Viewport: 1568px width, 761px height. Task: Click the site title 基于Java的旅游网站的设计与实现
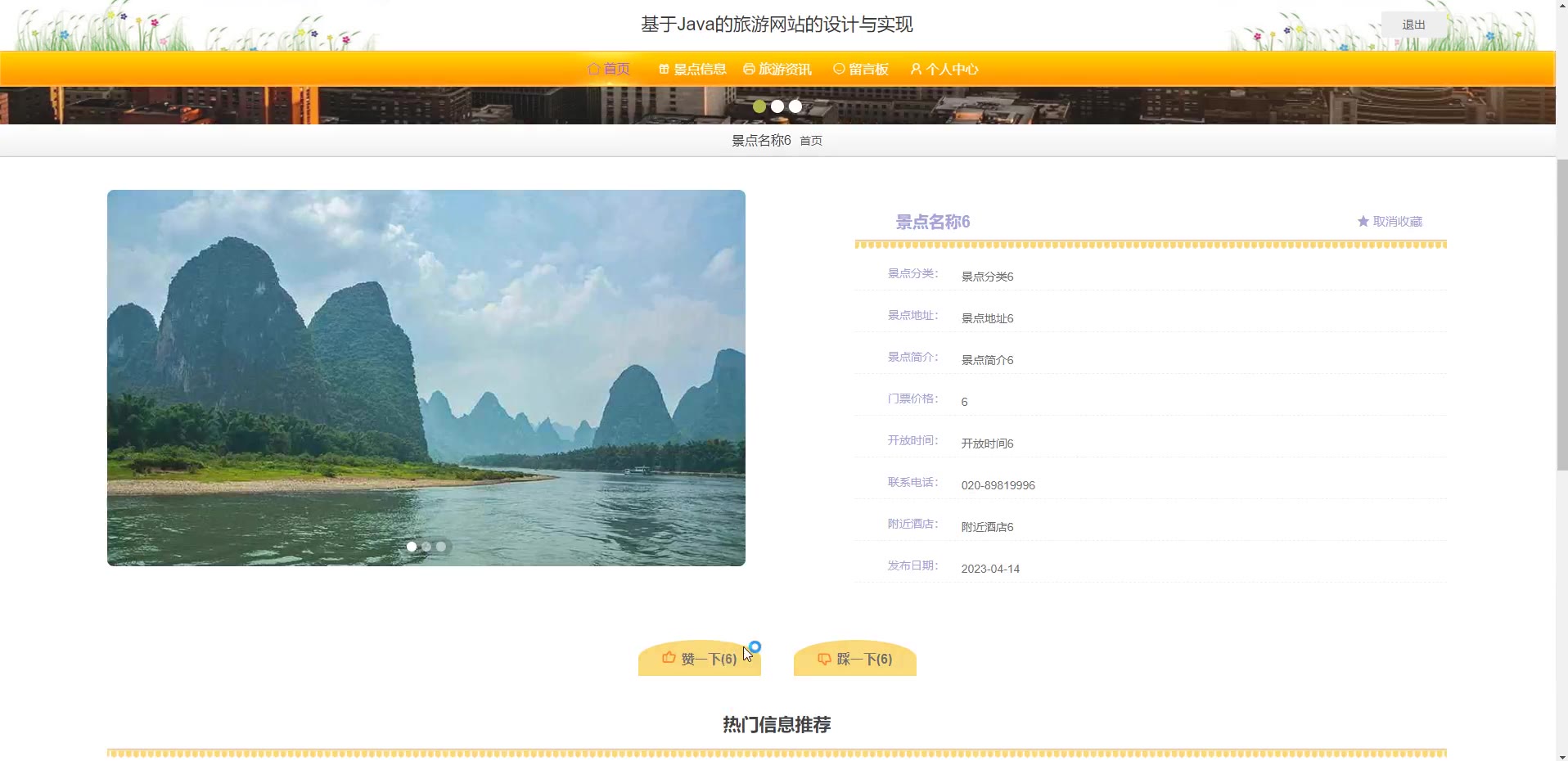777,25
